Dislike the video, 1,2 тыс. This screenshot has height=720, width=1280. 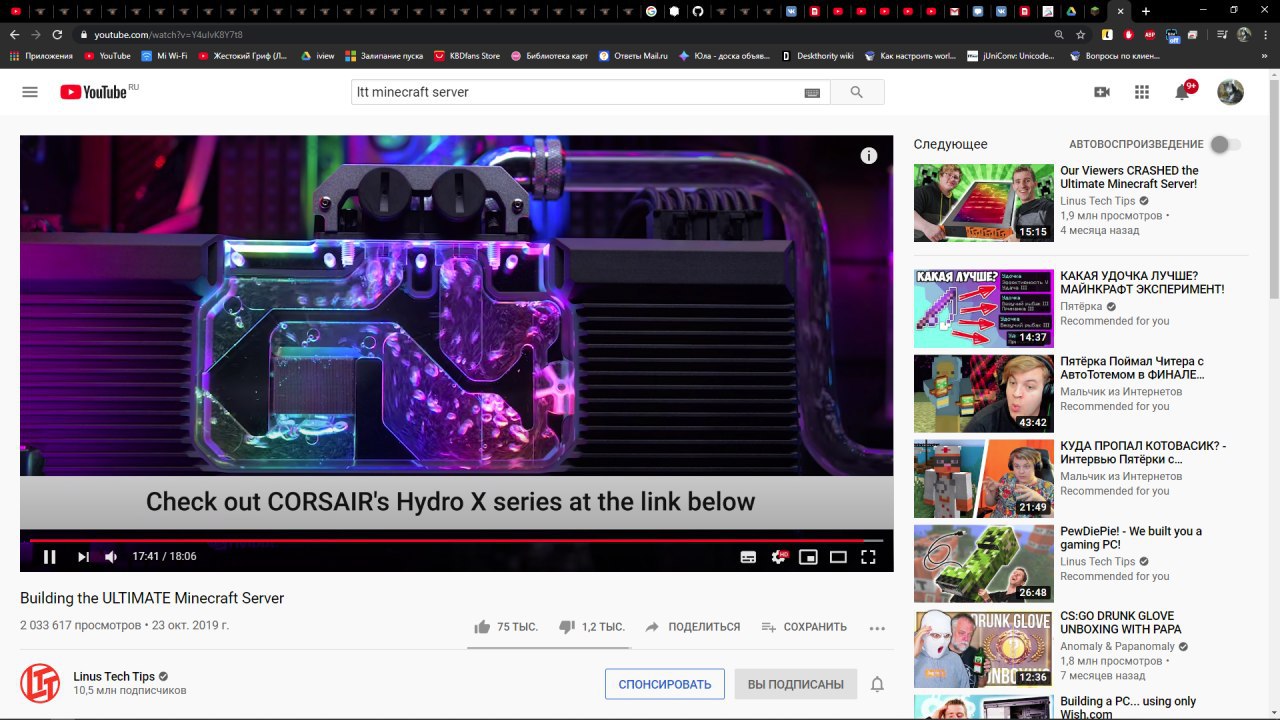591,627
